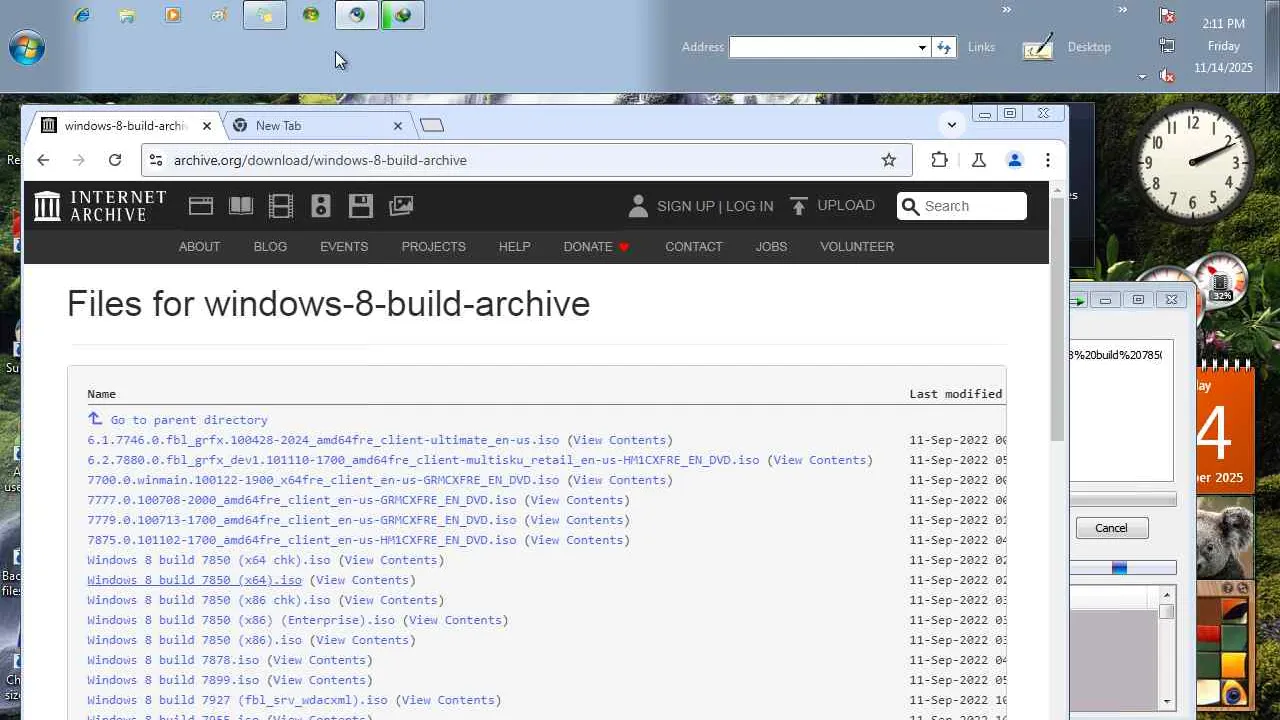Viewport: 1280px width, 720px height.
Task: Click the Action Center flag tray icon
Action: coord(1167,15)
